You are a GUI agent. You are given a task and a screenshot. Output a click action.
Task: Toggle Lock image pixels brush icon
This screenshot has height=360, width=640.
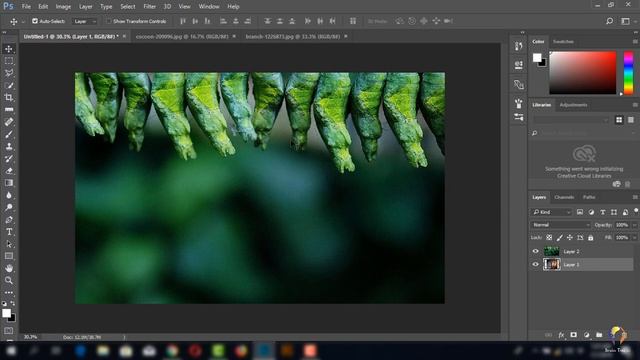pyautogui.click(x=560, y=238)
